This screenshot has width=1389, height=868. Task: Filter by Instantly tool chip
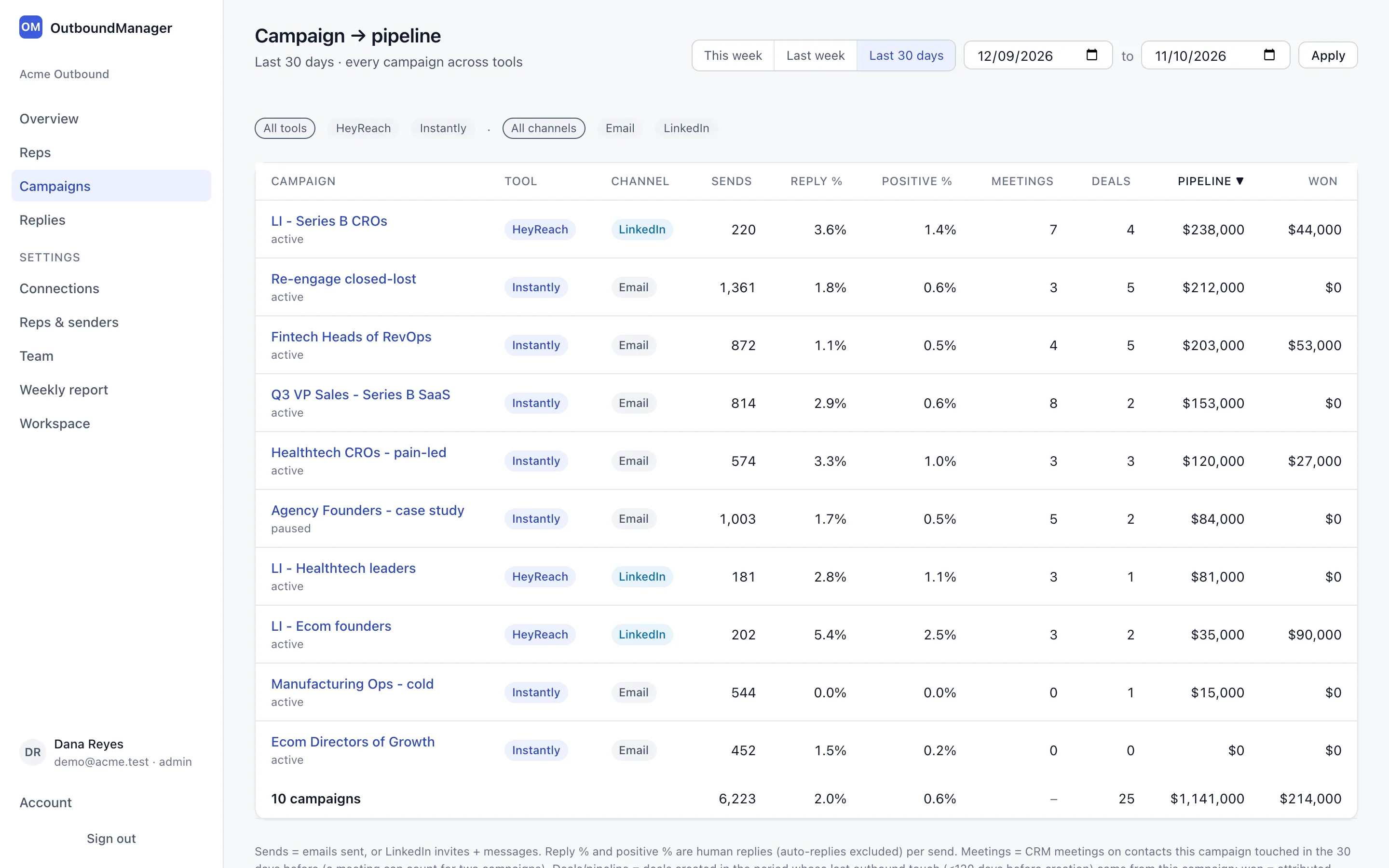pyautogui.click(x=443, y=128)
